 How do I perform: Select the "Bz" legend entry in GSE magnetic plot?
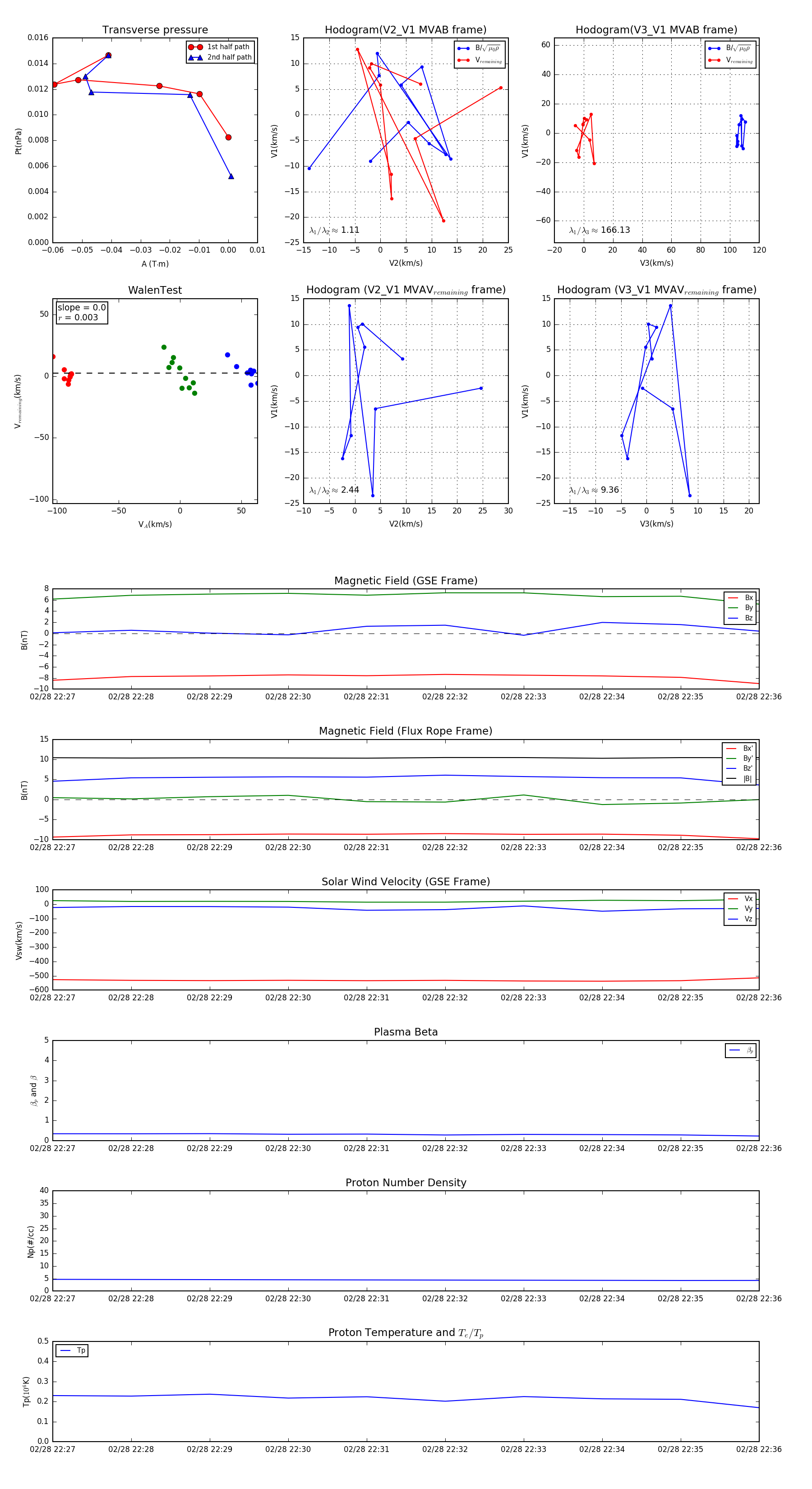[741, 619]
